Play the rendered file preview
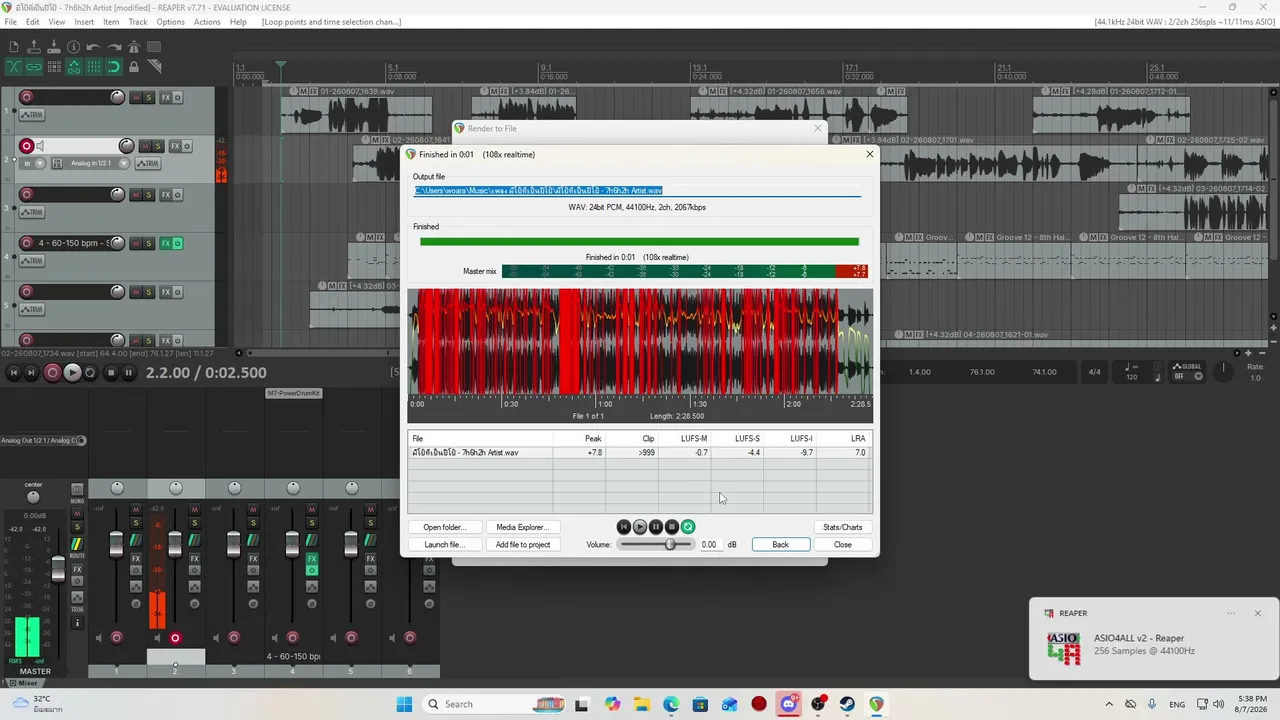This screenshot has height=720, width=1280. pyautogui.click(x=640, y=527)
